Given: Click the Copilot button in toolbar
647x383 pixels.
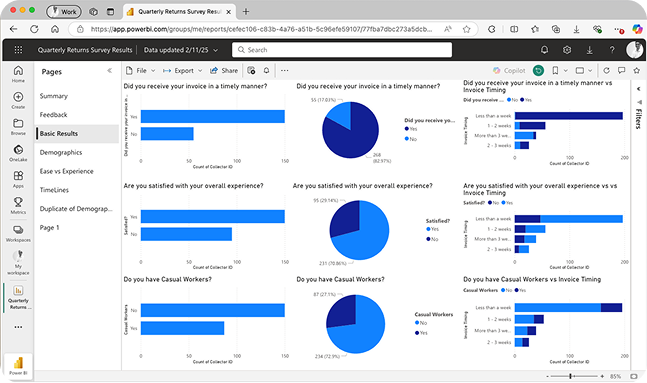Looking at the screenshot, I should tap(509, 71).
